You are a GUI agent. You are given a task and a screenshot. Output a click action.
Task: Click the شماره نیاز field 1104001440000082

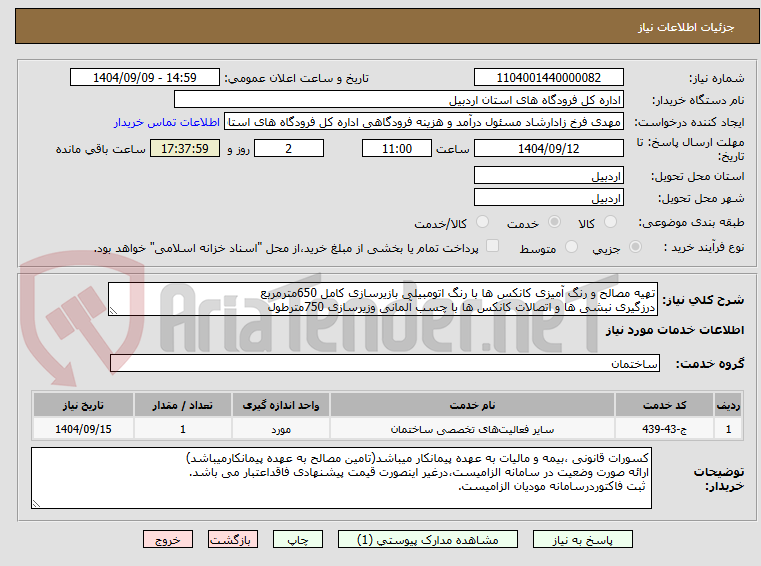click(x=548, y=78)
